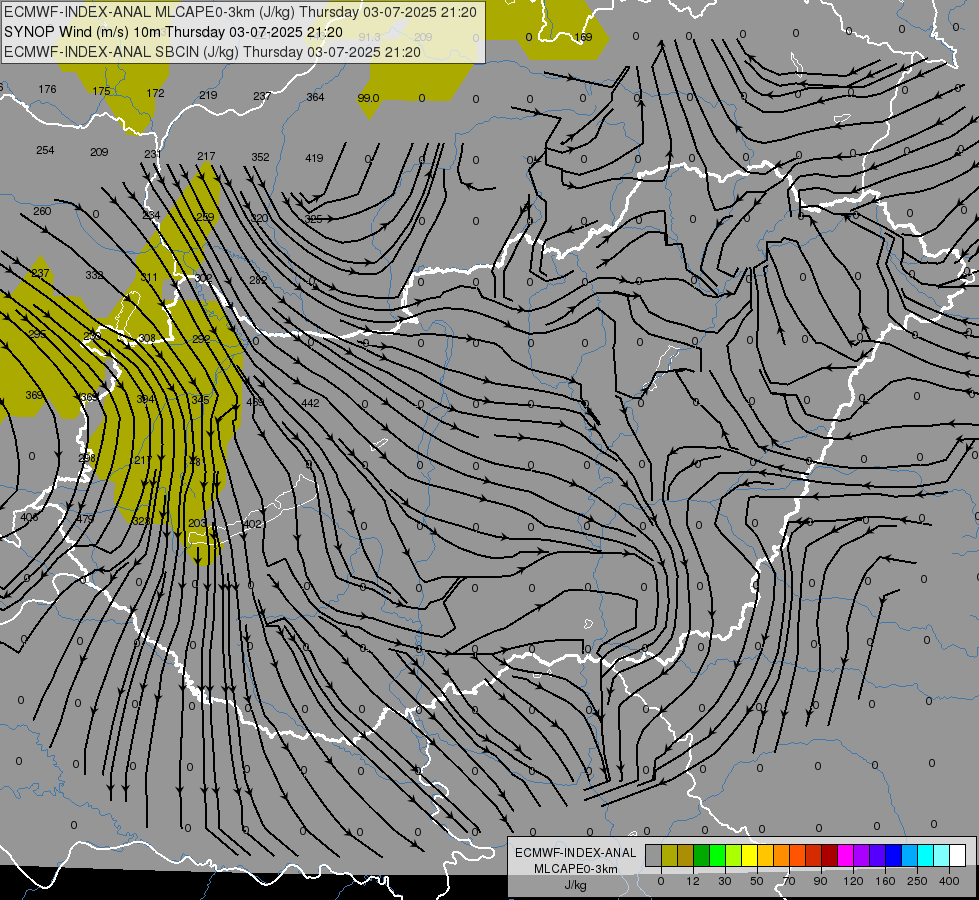Click the map value 259
The height and width of the screenshot is (900, 979).
(x=205, y=217)
